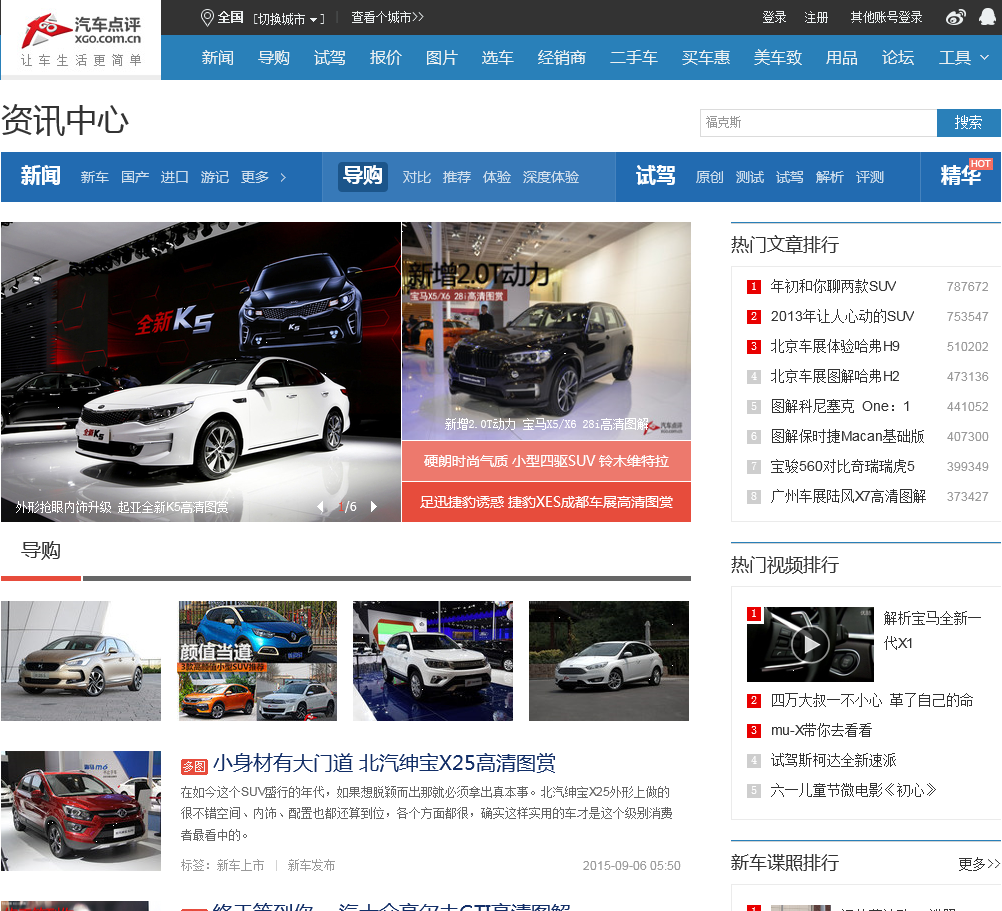Click the 搜索 button
The image size is (1002, 911).
point(968,123)
